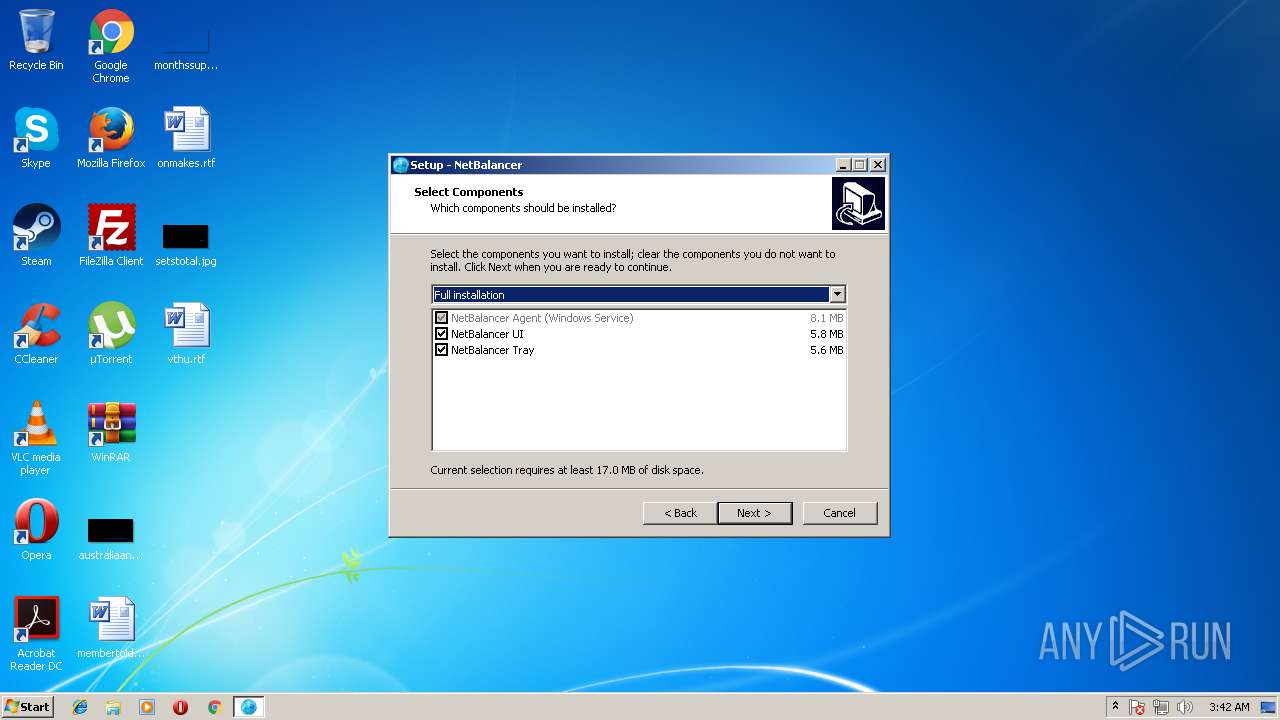Open the Start menu
The image size is (1280, 720).
click(27, 707)
